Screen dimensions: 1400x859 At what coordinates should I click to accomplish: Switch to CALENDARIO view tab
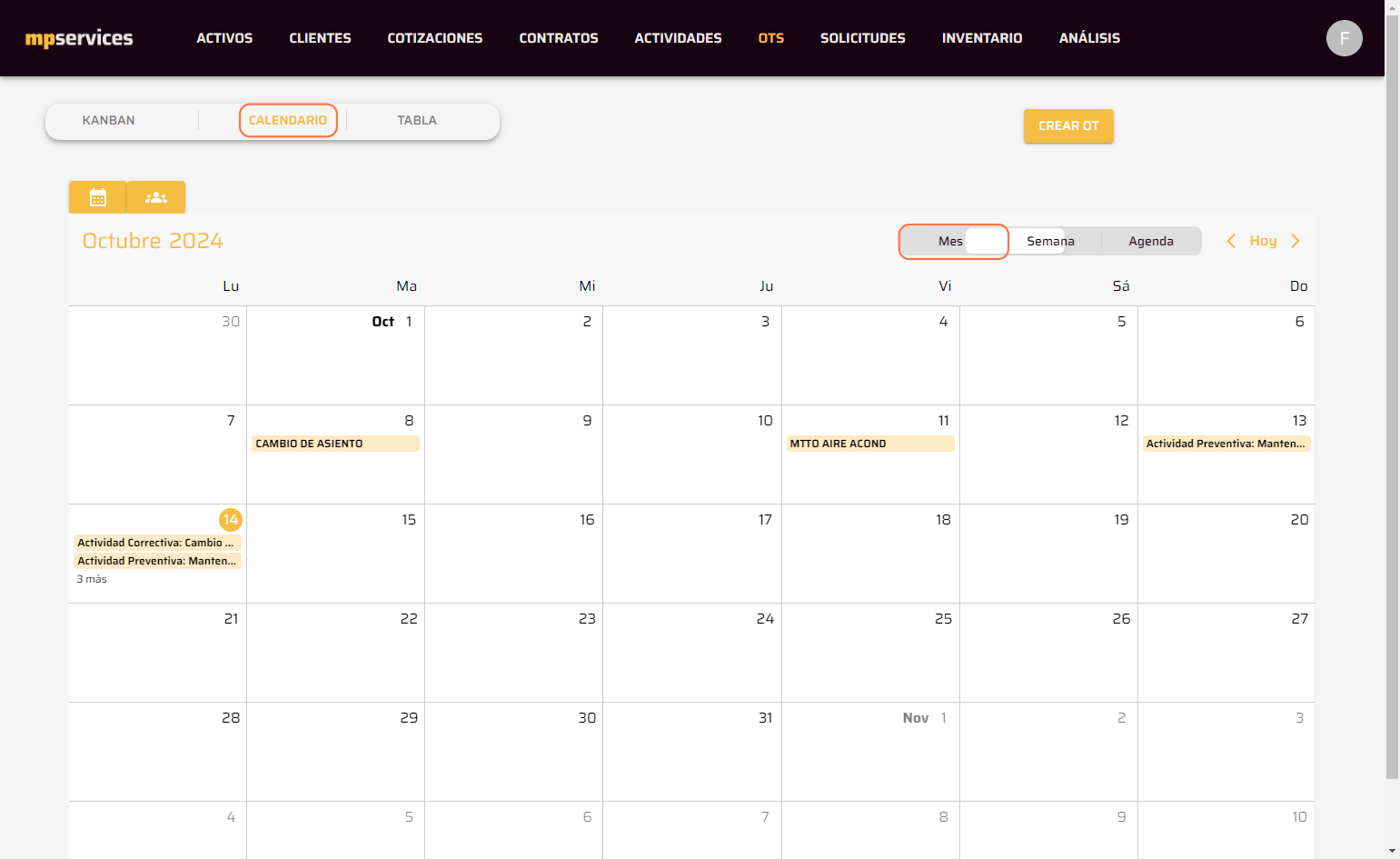tap(288, 120)
